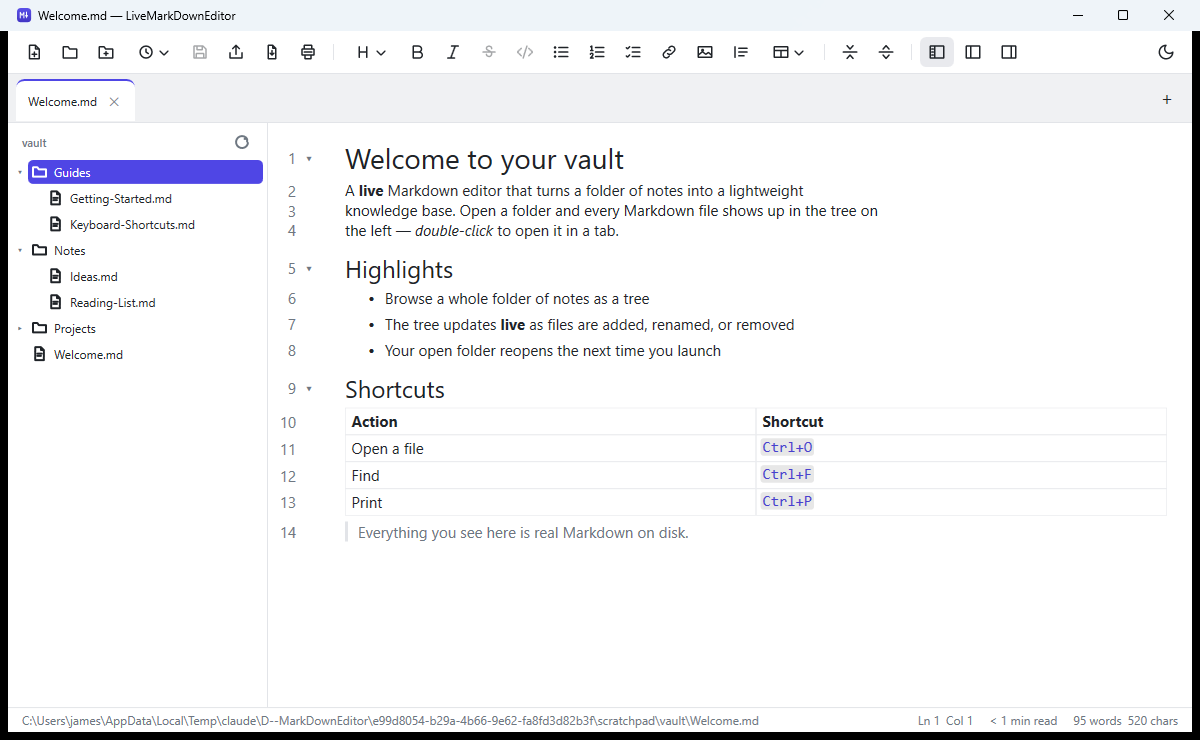Click the Open Folder icon with arrow
The height and width of the screenshot is (740, 1200).
(x=106, y=53)
